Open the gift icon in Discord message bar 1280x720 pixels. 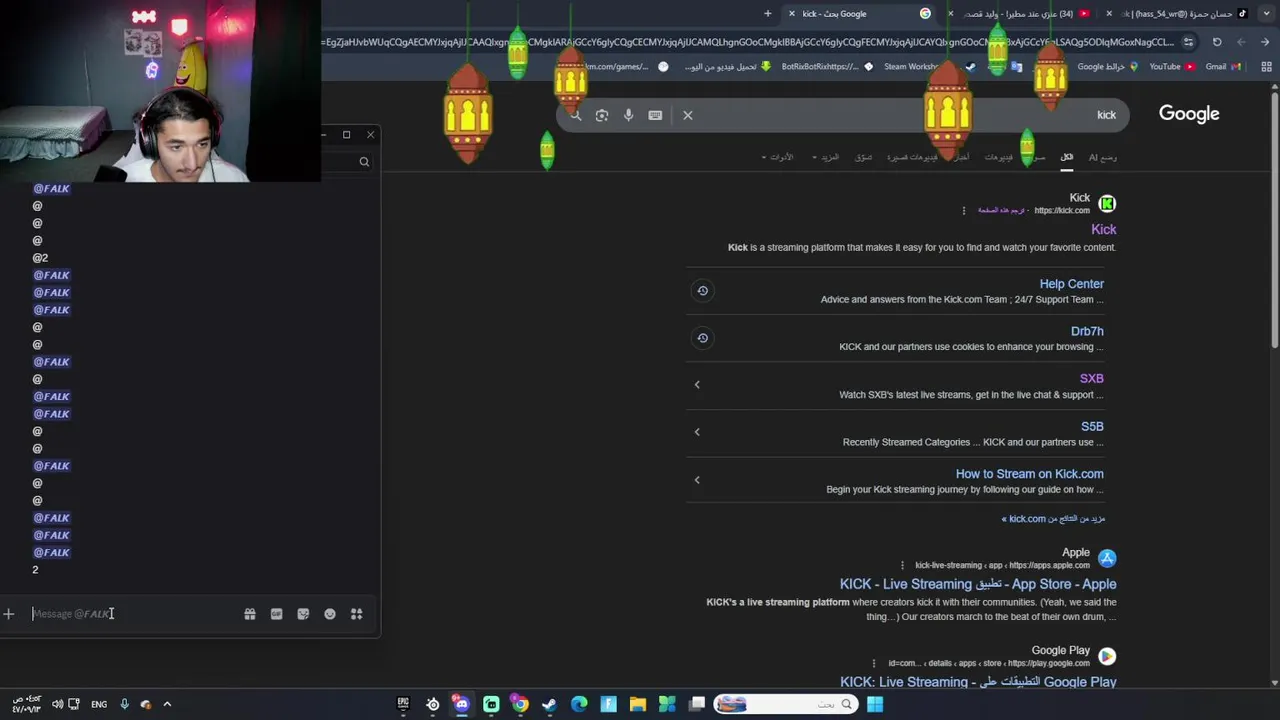pos(250,614)
